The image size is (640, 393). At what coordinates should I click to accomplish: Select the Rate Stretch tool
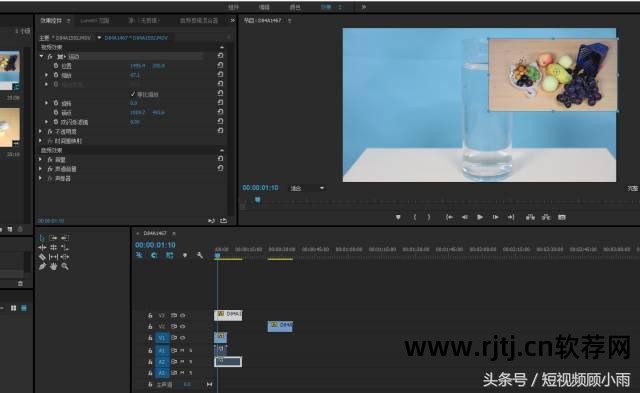tap(65, 247)
